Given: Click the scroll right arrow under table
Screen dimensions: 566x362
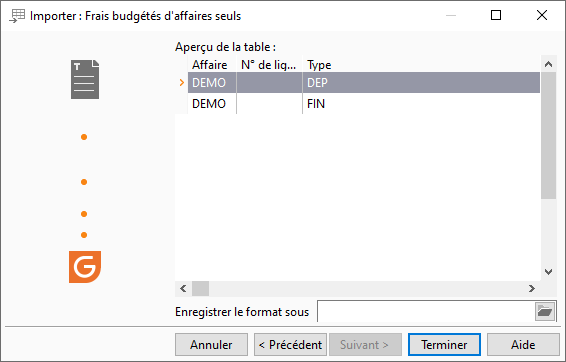Looking at the screenshot, I should (x=532, y=288).
